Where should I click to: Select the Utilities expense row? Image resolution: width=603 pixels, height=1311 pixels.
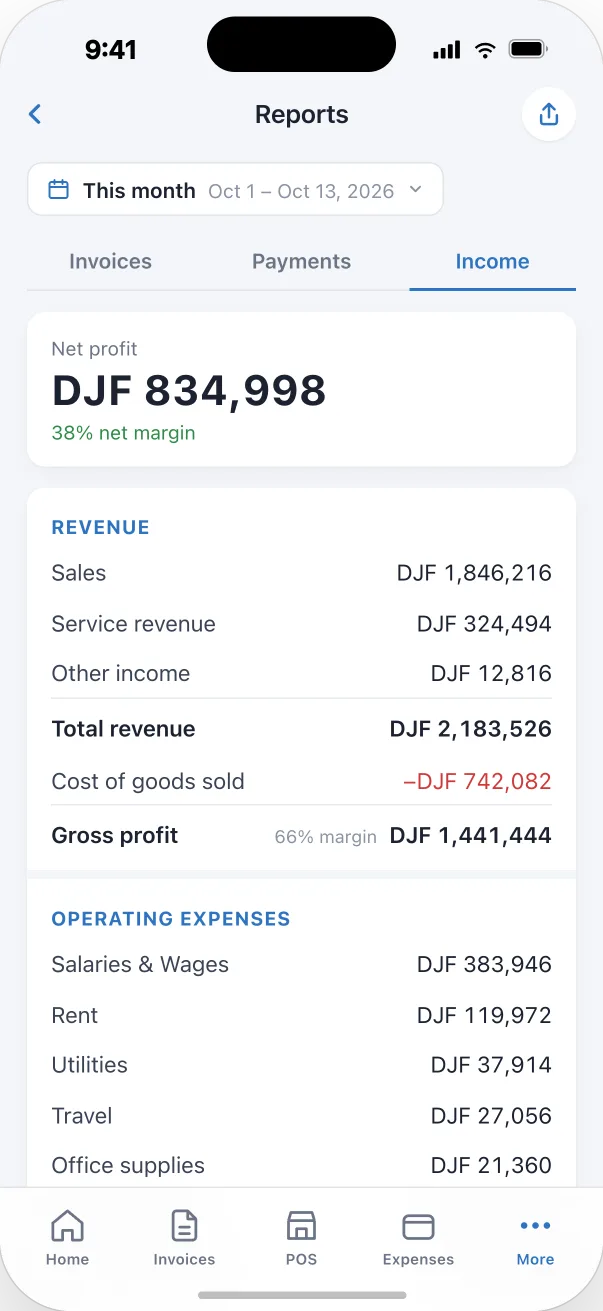[x=301, y=1066]
